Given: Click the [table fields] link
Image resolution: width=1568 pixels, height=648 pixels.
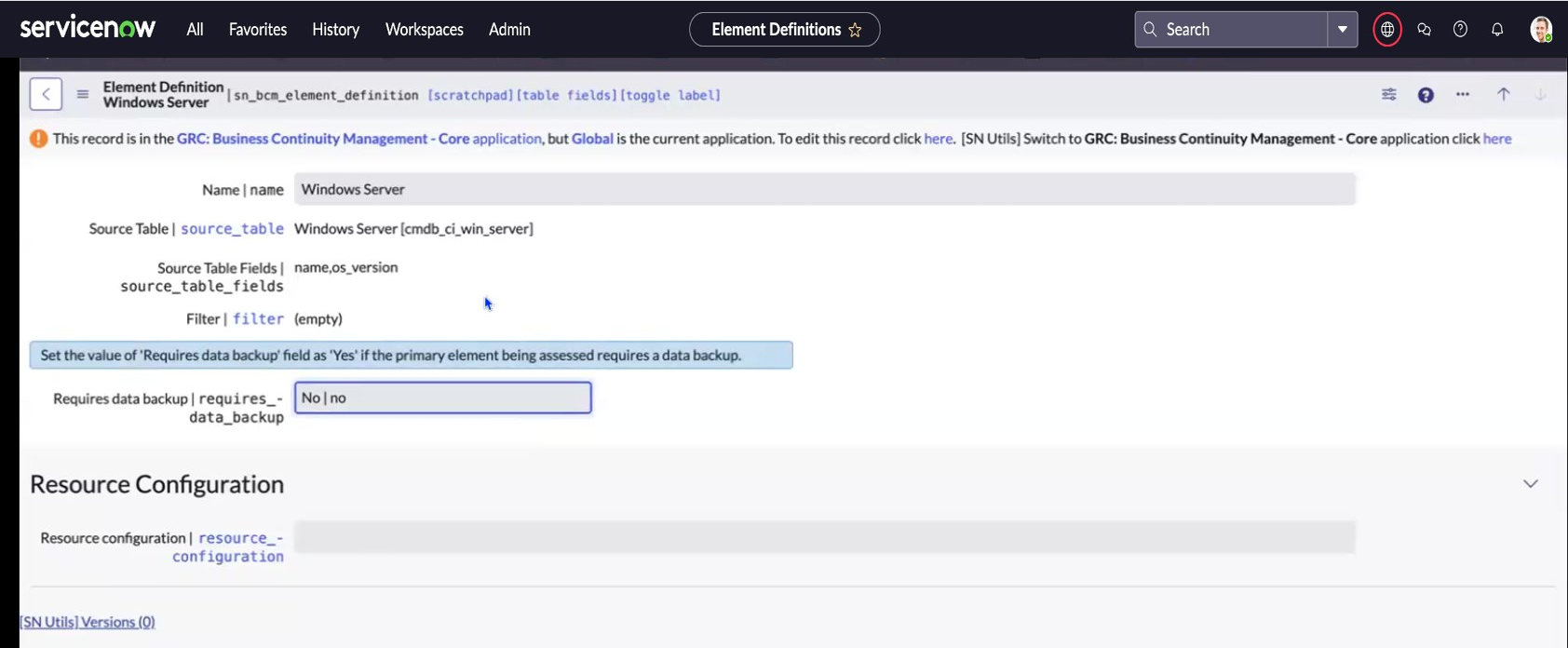Looking at the screenshot, I should (566, 95).
